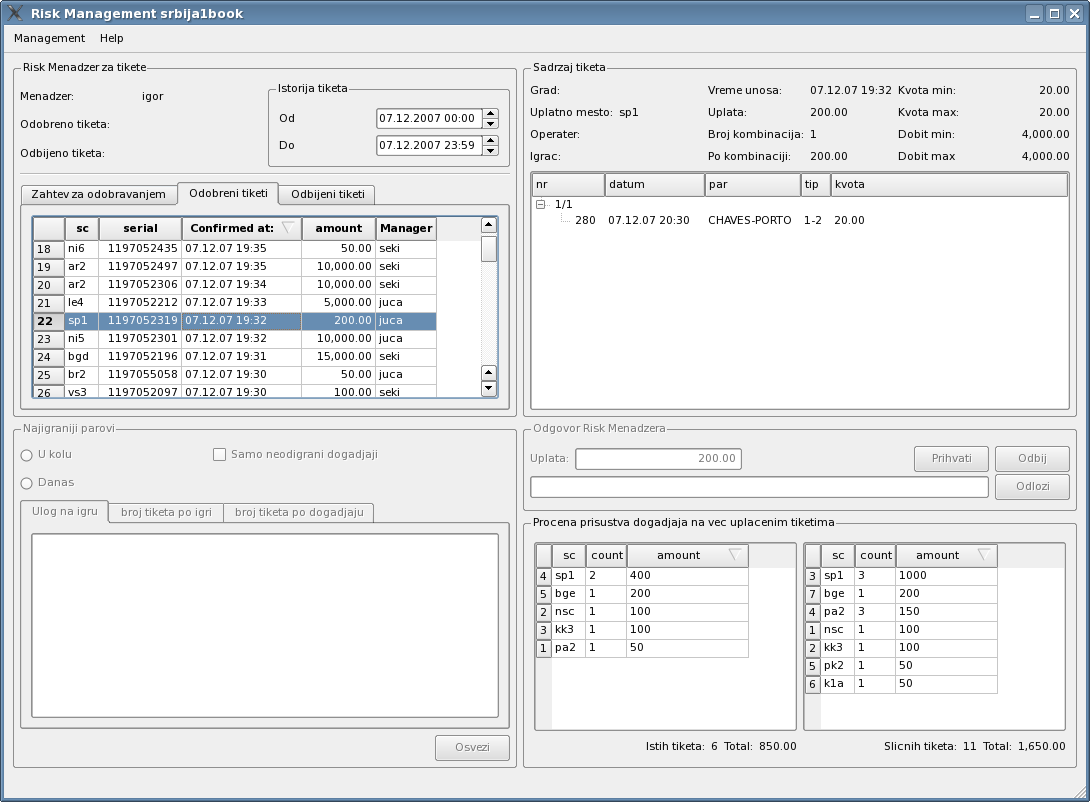Open the Management menu
Image resolution: width=1090 pixels, height=802 pixels.
(x=49, y=38)
